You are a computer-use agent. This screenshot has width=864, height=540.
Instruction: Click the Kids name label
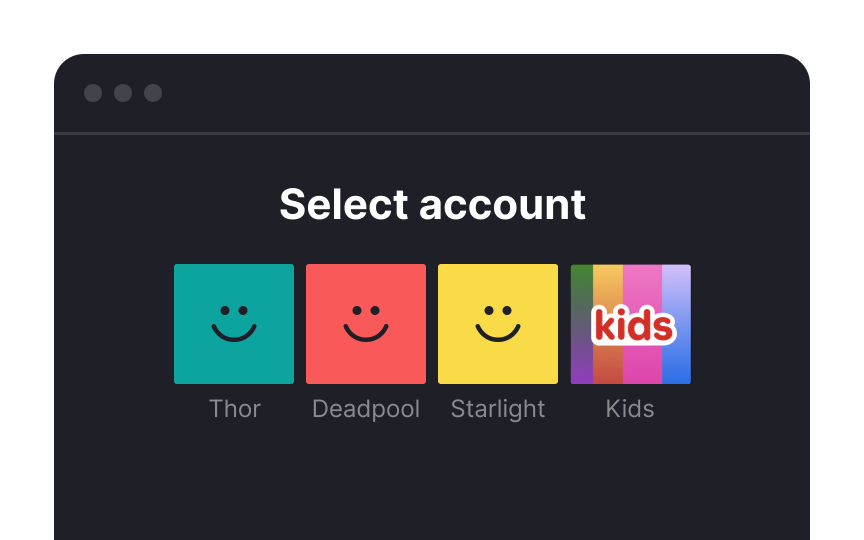pyautogui.click(x=630, y=409)
